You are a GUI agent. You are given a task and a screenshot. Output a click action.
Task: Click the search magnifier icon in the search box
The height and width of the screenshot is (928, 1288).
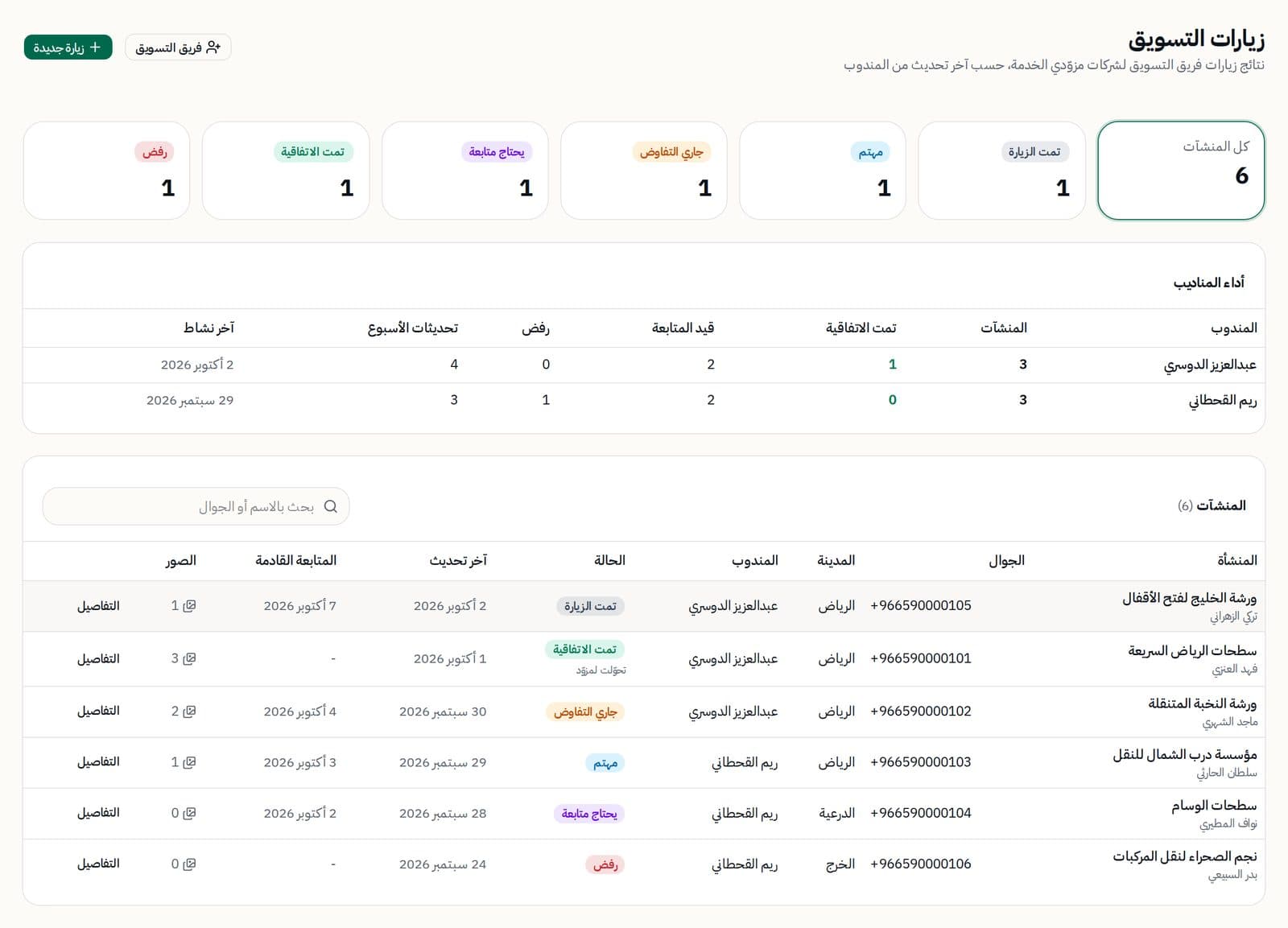330,506
